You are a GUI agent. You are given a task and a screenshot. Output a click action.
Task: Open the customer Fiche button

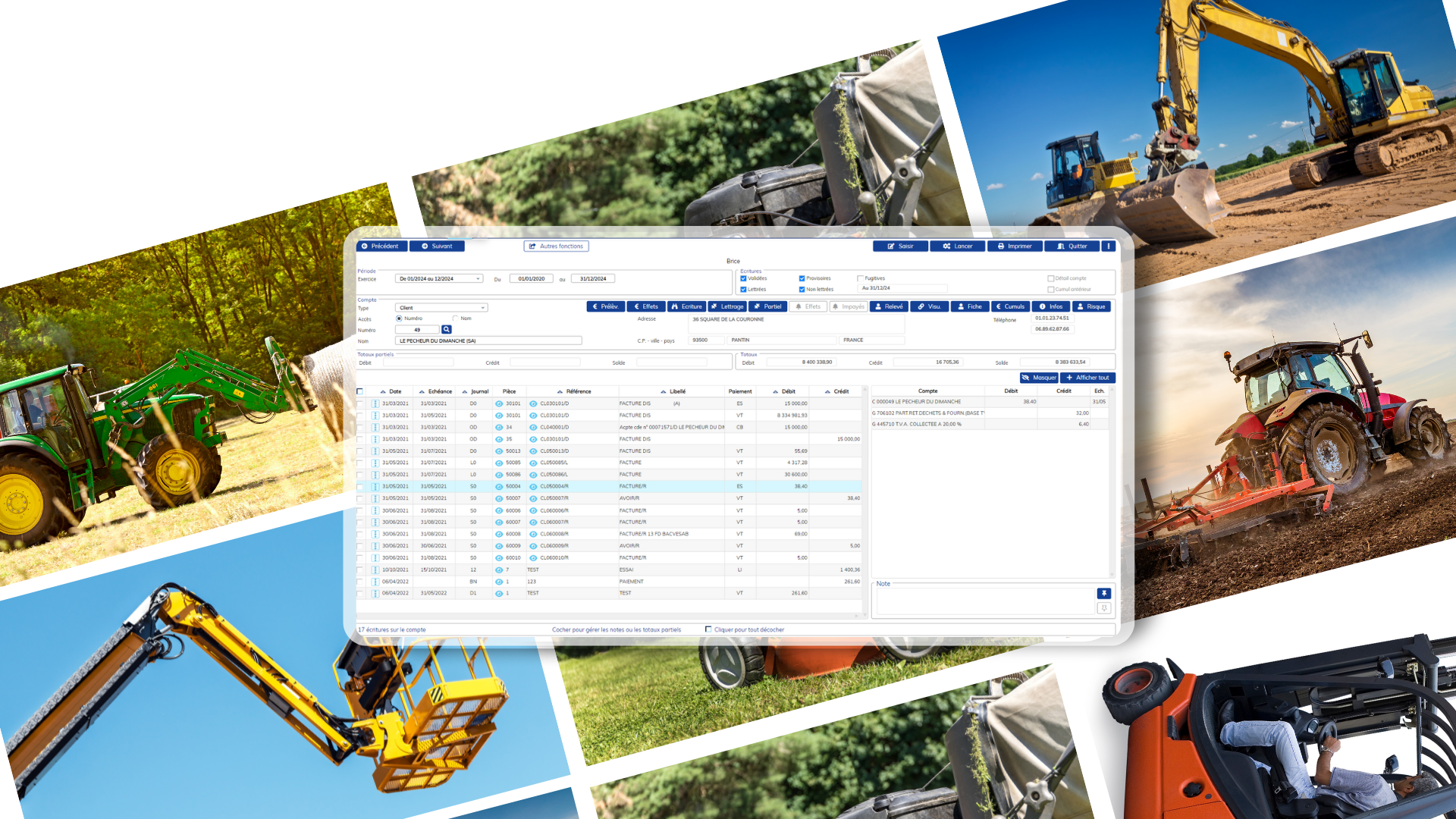pos(970,306)
